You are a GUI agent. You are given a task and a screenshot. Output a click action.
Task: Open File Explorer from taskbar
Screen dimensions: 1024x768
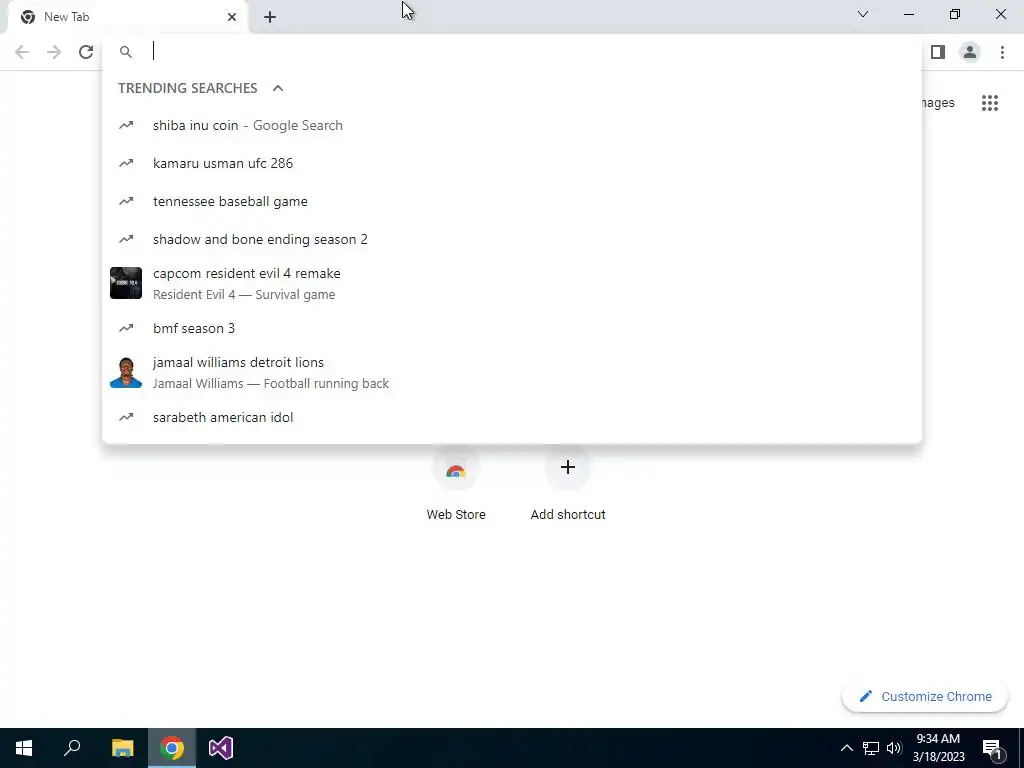[122, 748]
